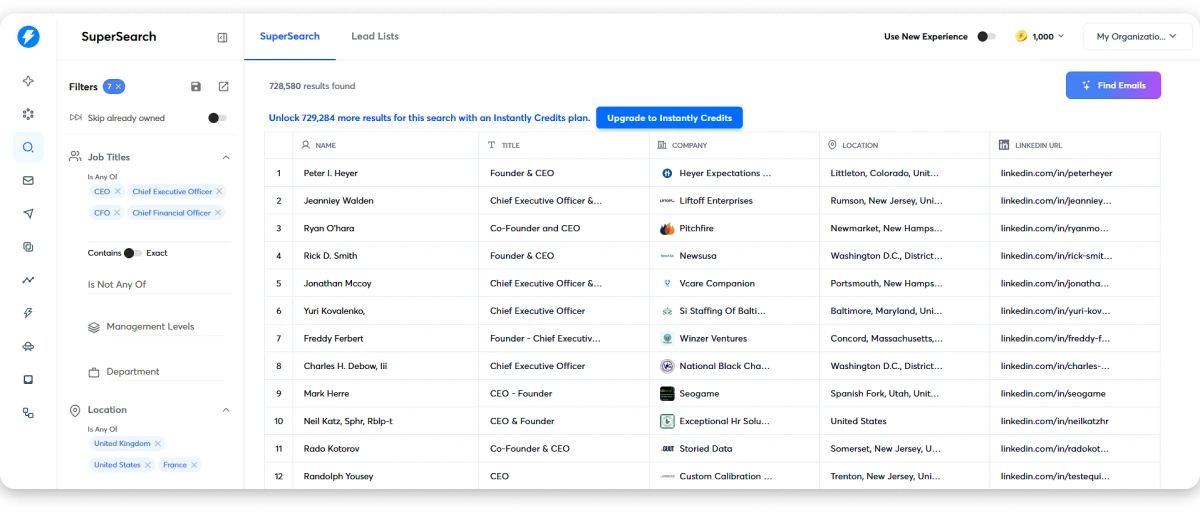Open the integrations blocks sidebar icon
1200x512 pixels.
(28, 413)
